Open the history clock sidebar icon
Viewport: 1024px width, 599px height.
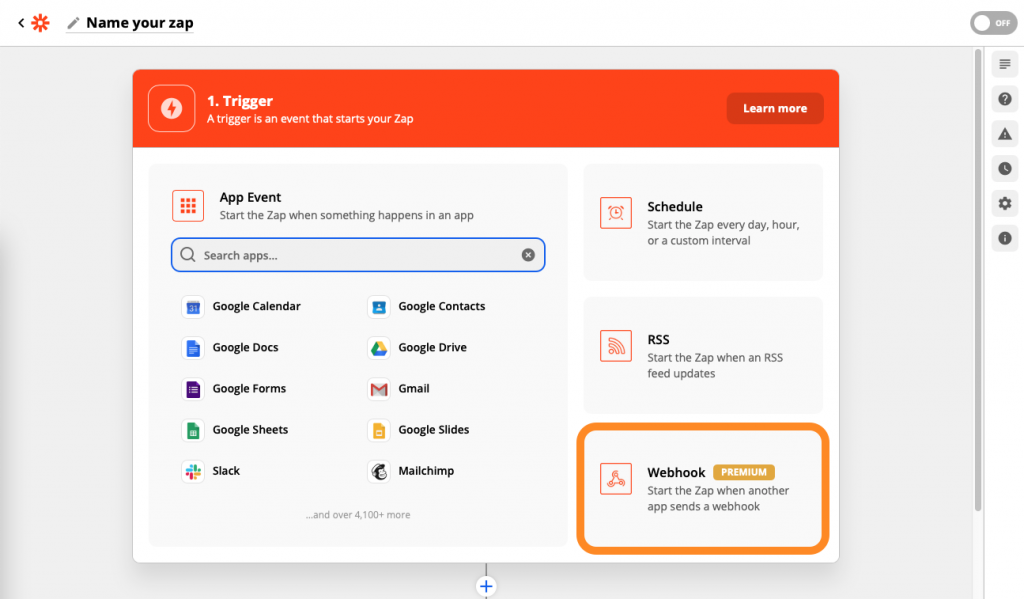click(1004, 169)
